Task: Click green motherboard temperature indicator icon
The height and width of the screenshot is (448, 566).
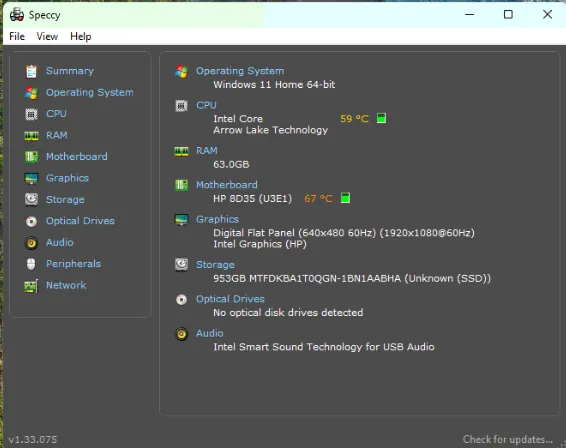Action: (x=345, y=198)
